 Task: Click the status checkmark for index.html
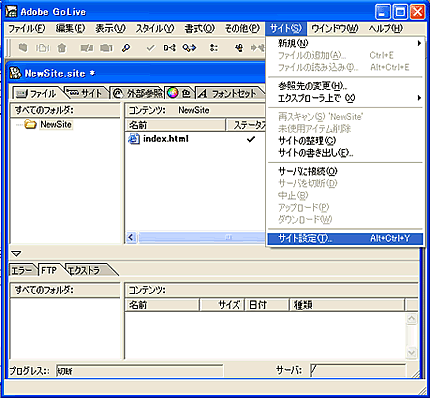(x=251, y=139)
